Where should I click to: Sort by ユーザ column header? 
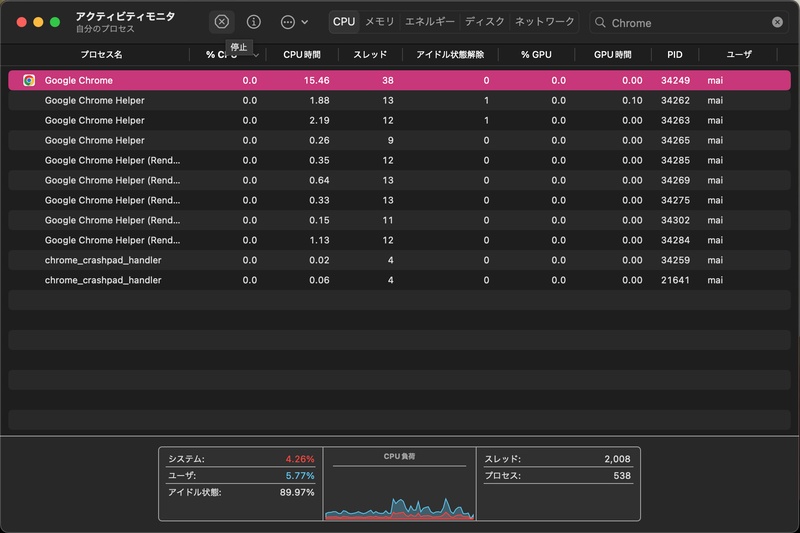(739, 55)
